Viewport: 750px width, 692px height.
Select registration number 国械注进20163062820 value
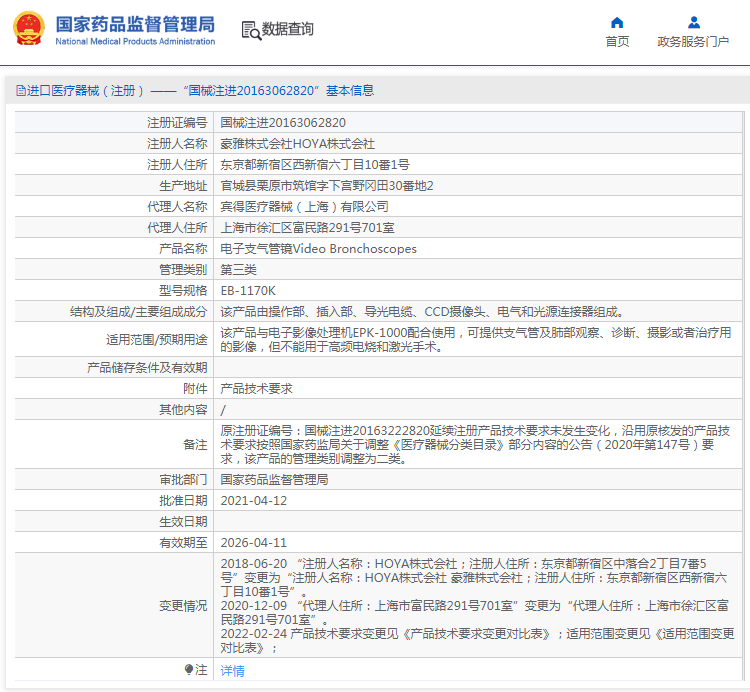point(283,123)
